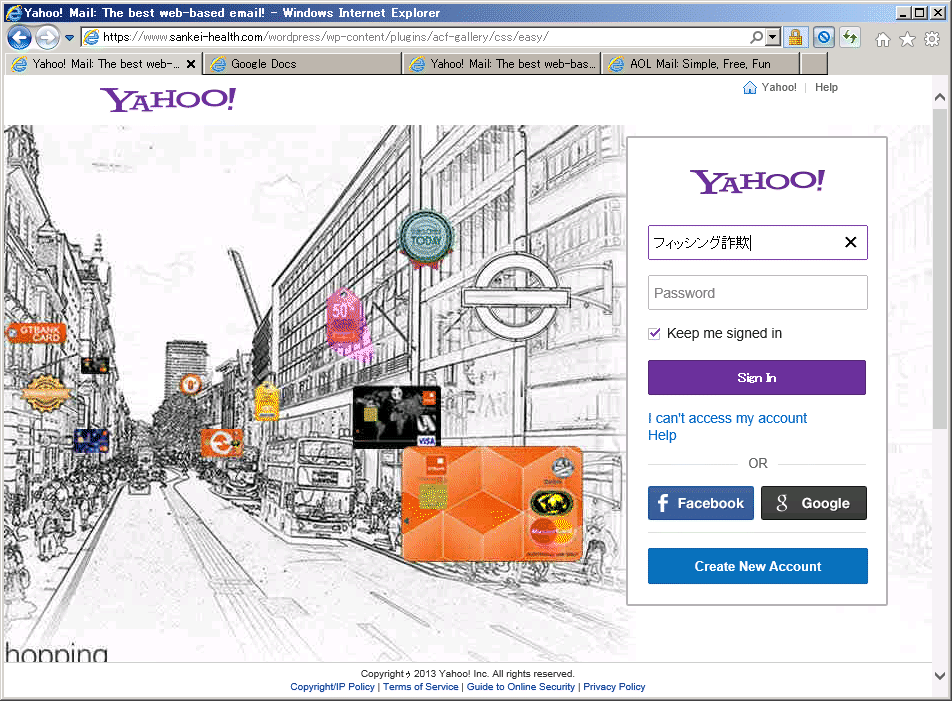The height and width of the screenshot is (701, 952).
Task: Open Copyright/IP Policy footer link
Action: coord(332,686)
